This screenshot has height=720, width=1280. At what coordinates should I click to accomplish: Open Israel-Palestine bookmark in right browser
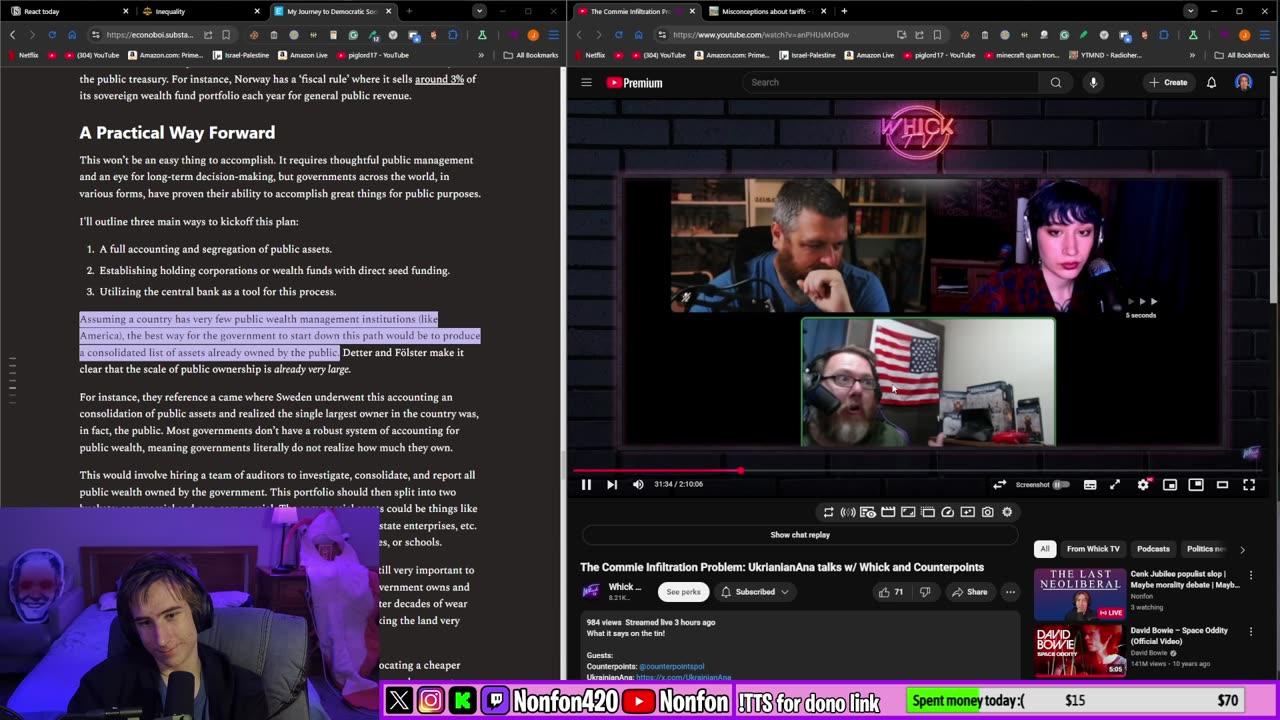[808, 55]
